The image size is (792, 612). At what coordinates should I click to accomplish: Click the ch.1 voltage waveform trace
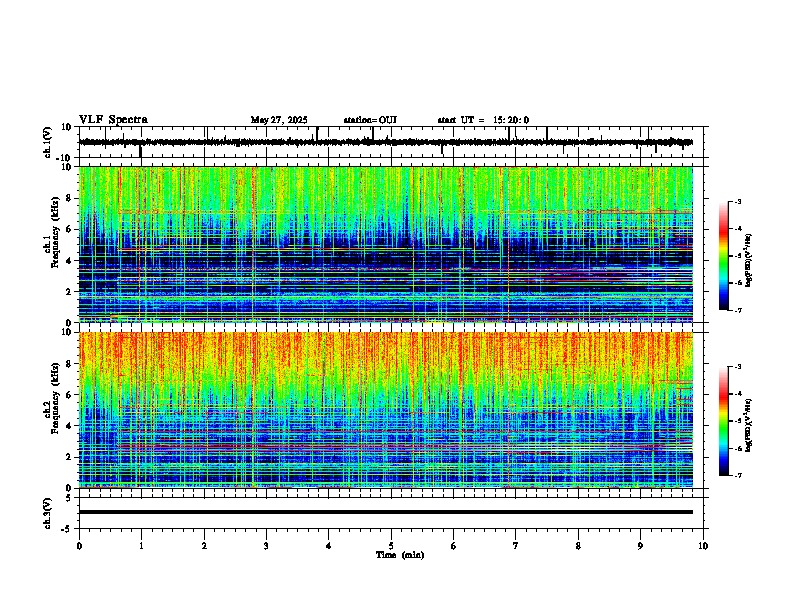[386, 142]
